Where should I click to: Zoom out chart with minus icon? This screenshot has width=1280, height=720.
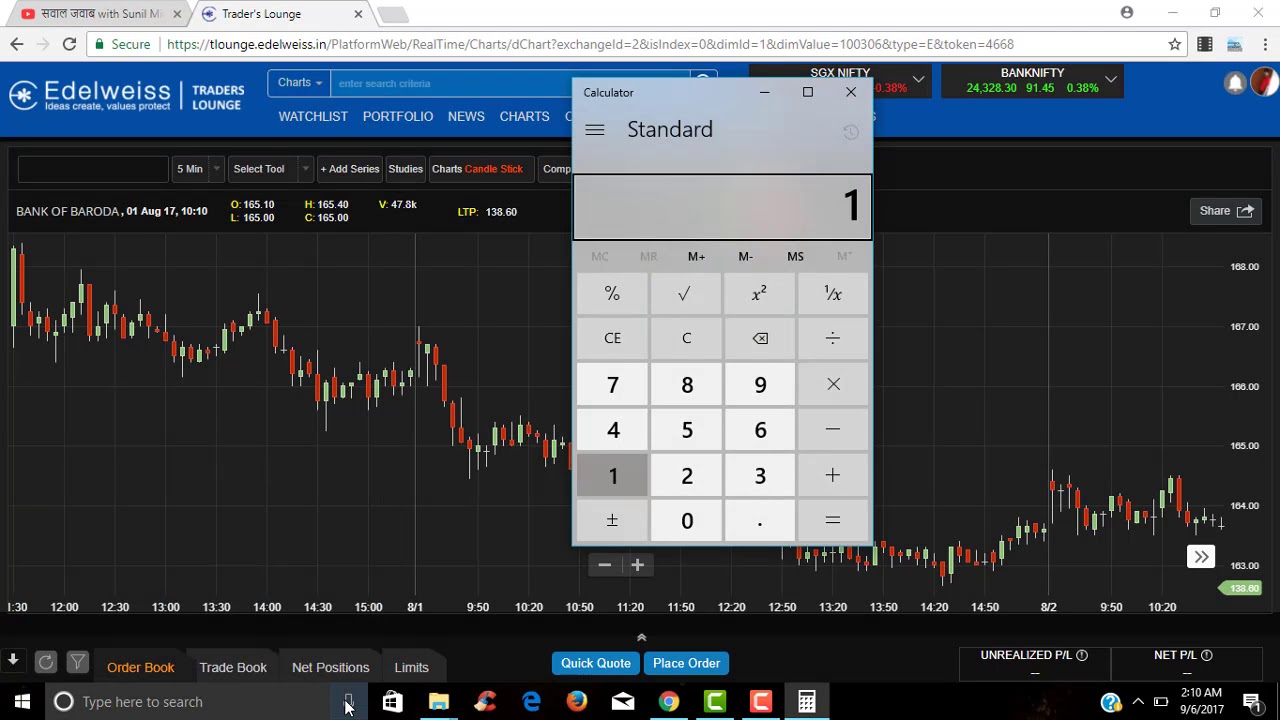point(604,565)
